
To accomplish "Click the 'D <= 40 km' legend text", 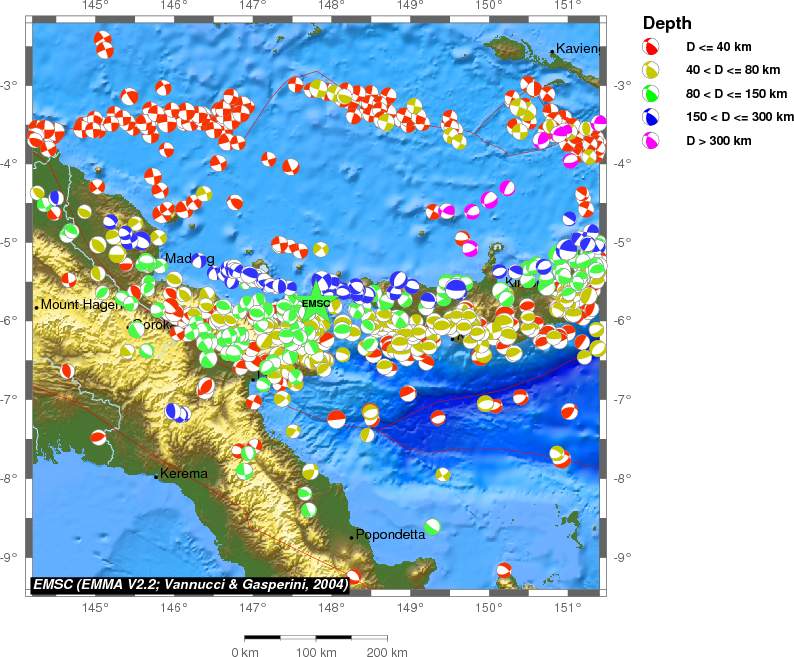I will pos(716,47).
